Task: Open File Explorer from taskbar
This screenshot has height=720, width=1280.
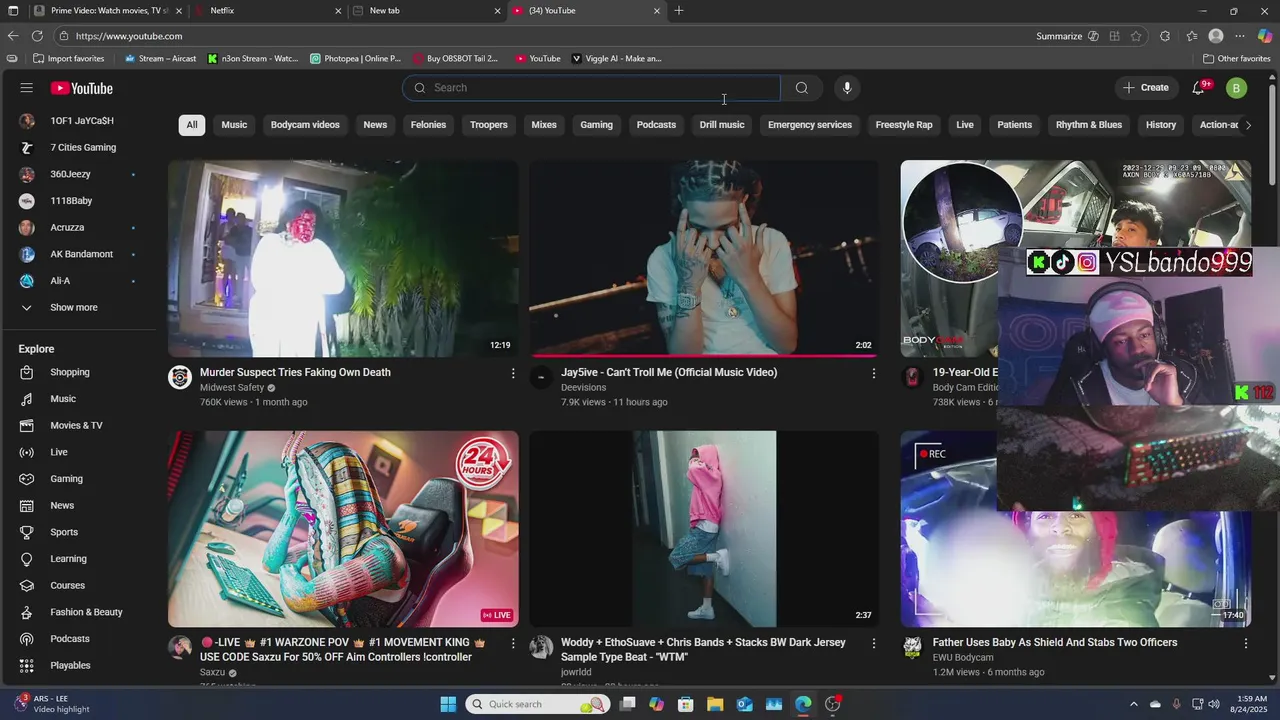Action: 715,704
